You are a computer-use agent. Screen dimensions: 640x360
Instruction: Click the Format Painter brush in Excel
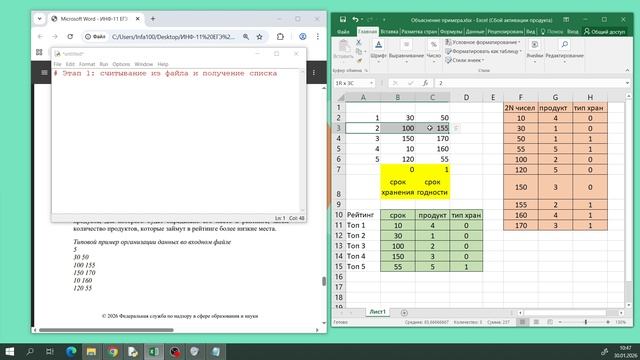pyautogui.click(x=359, y=60)
